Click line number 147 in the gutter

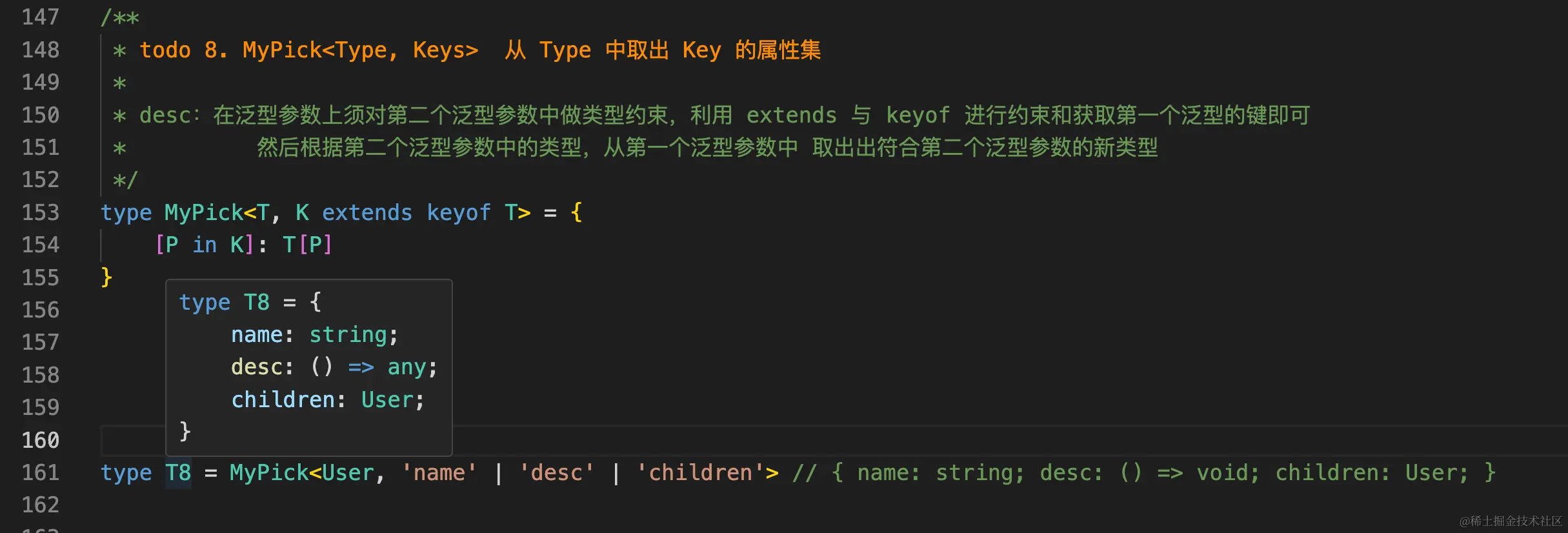tap(40, 17)
